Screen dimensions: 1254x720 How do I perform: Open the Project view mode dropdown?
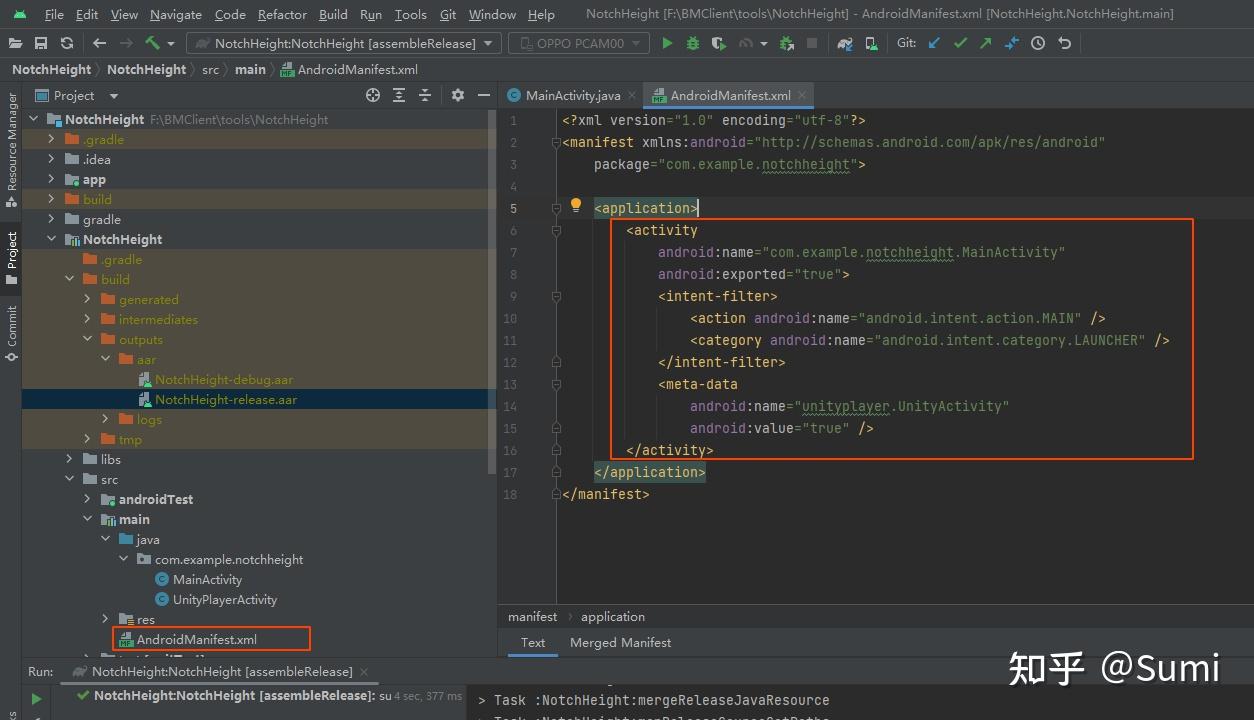(x=113, y=96)
